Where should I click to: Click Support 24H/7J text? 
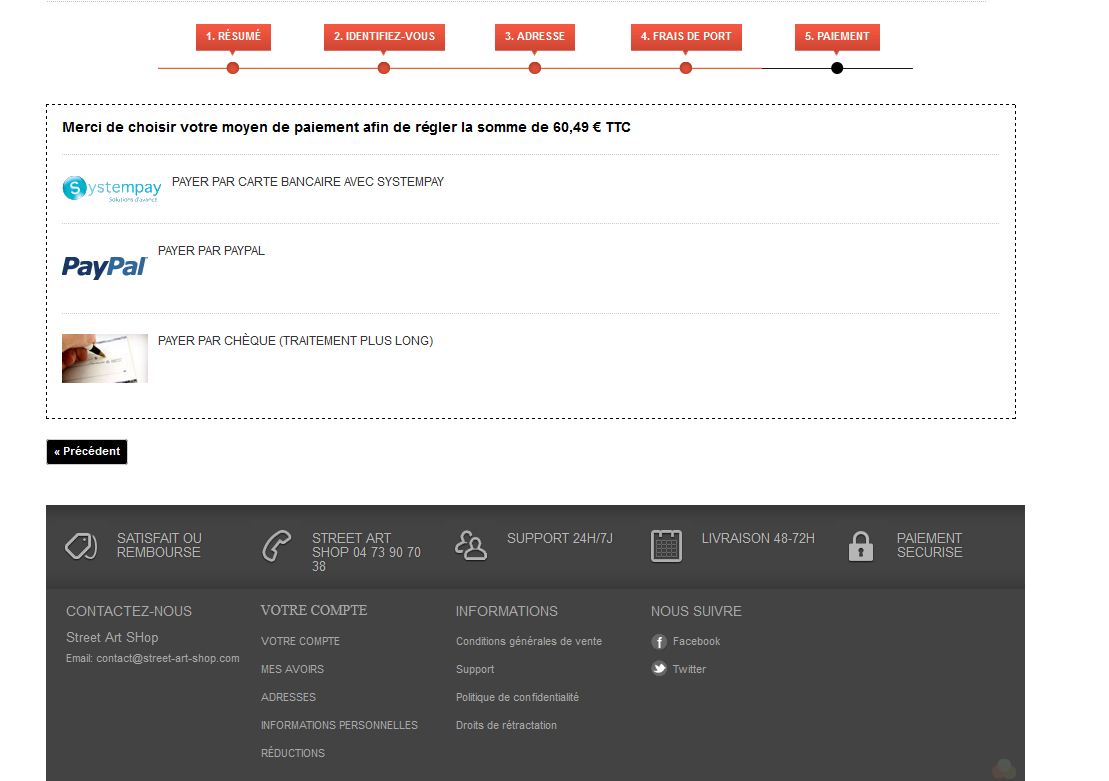coord(560,538)
